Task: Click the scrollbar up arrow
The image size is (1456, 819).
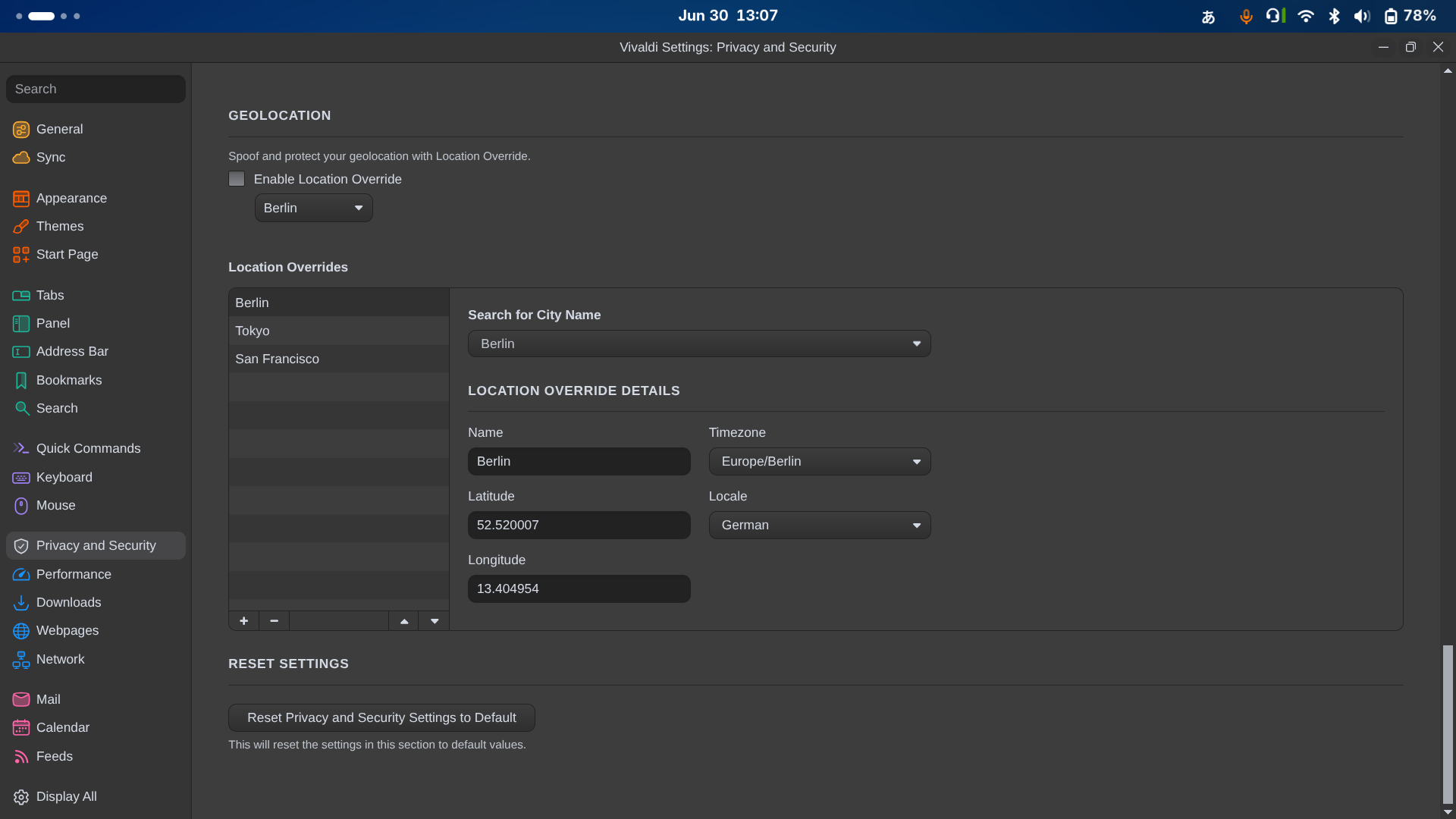Action: [1448, 71]
